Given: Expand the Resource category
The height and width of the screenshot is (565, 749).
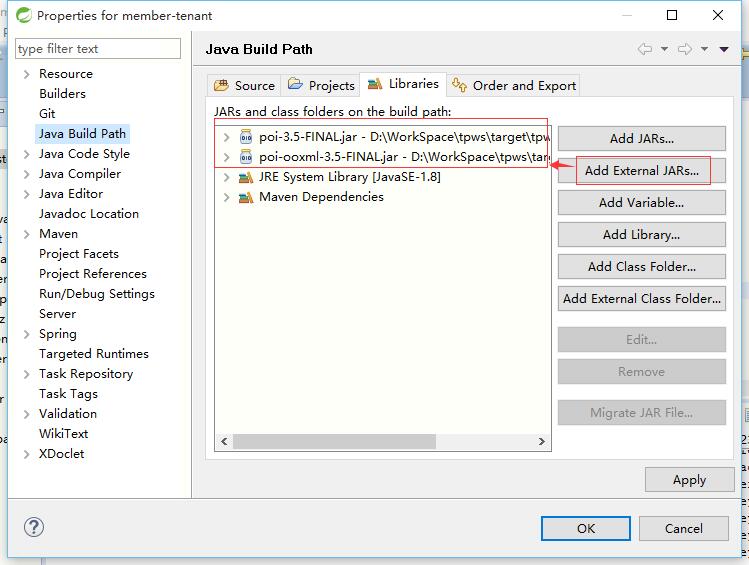Looking at the screenshot, I should pos(27,74).
